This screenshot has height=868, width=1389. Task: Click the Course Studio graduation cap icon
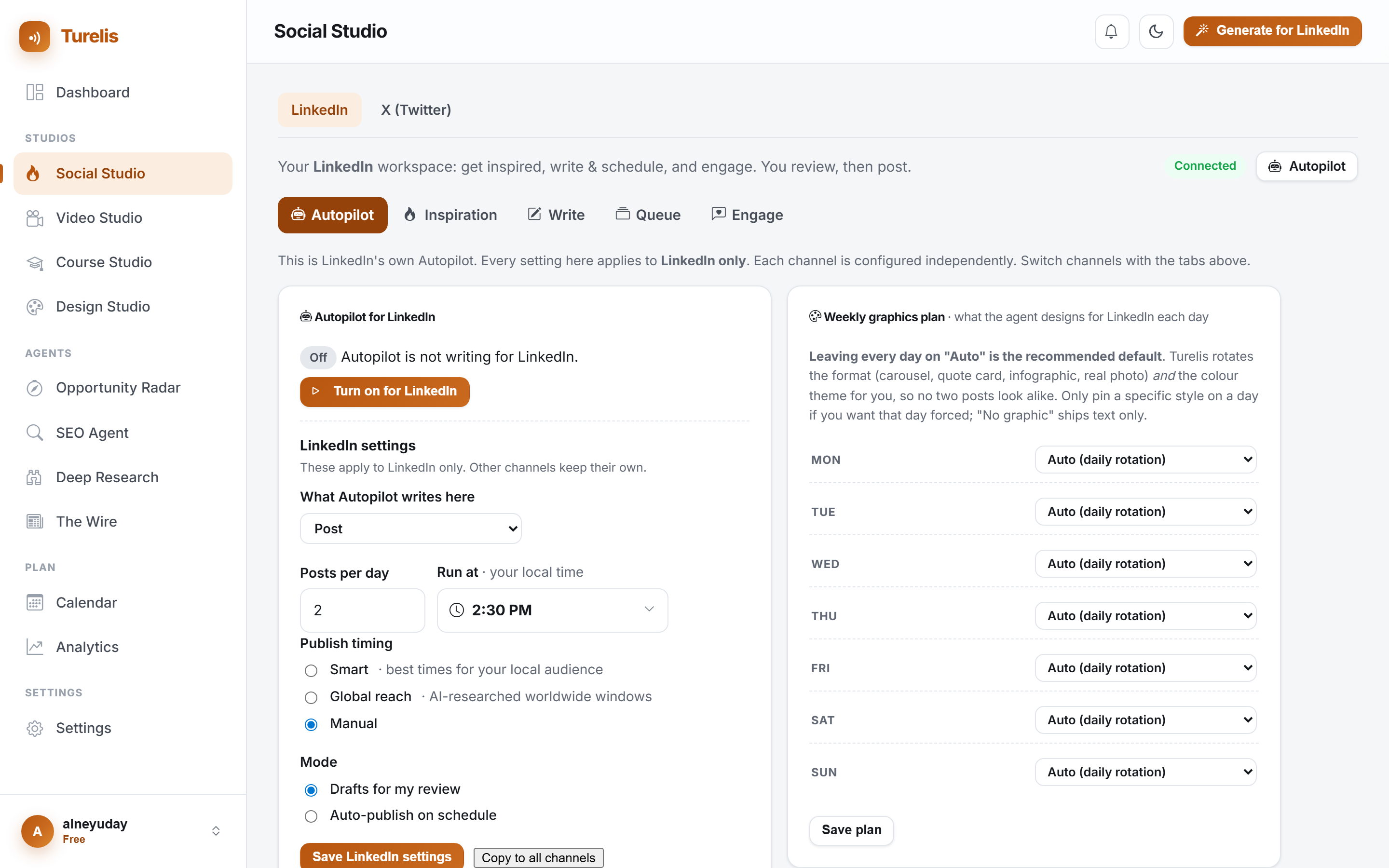34,262
